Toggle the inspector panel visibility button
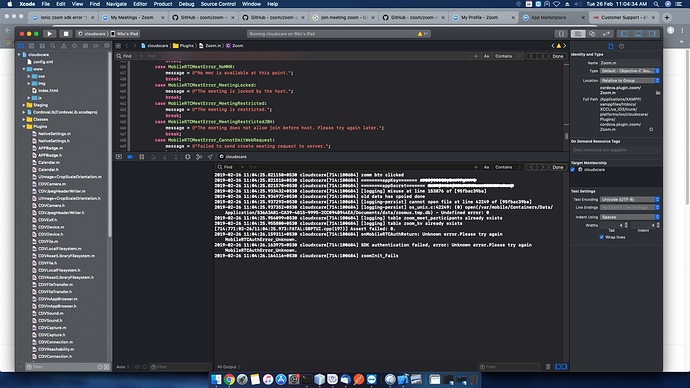 click(652, 33)
